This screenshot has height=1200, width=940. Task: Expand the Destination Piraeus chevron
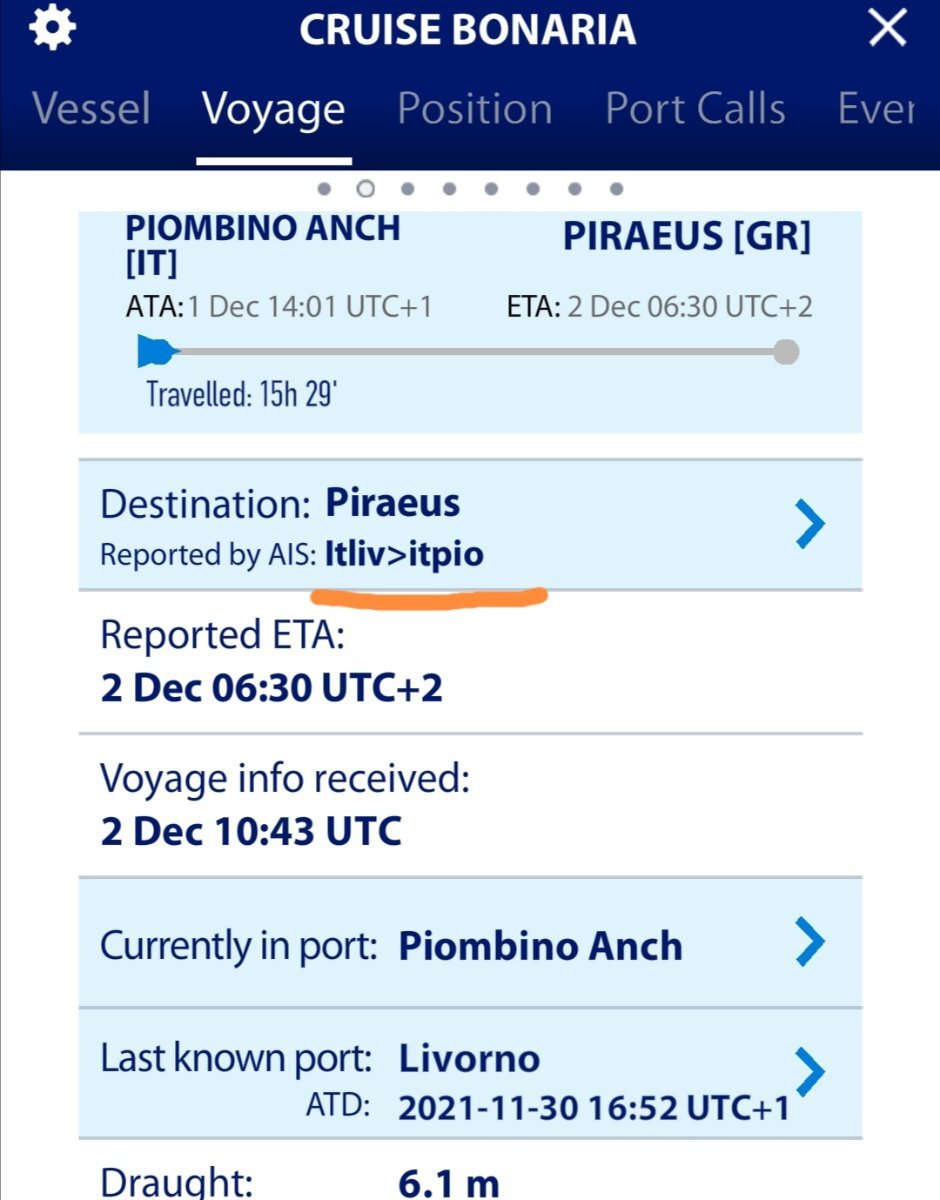tap(809, 524)
